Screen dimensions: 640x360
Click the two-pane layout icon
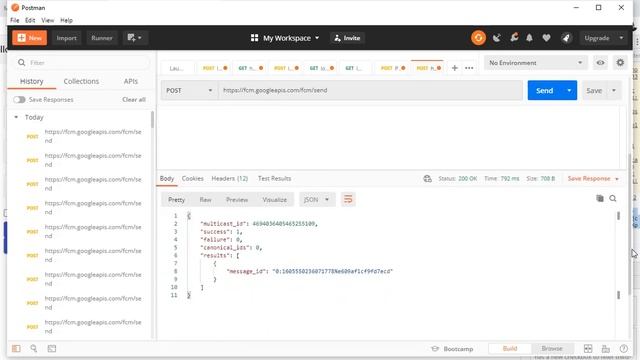point(588,349)
